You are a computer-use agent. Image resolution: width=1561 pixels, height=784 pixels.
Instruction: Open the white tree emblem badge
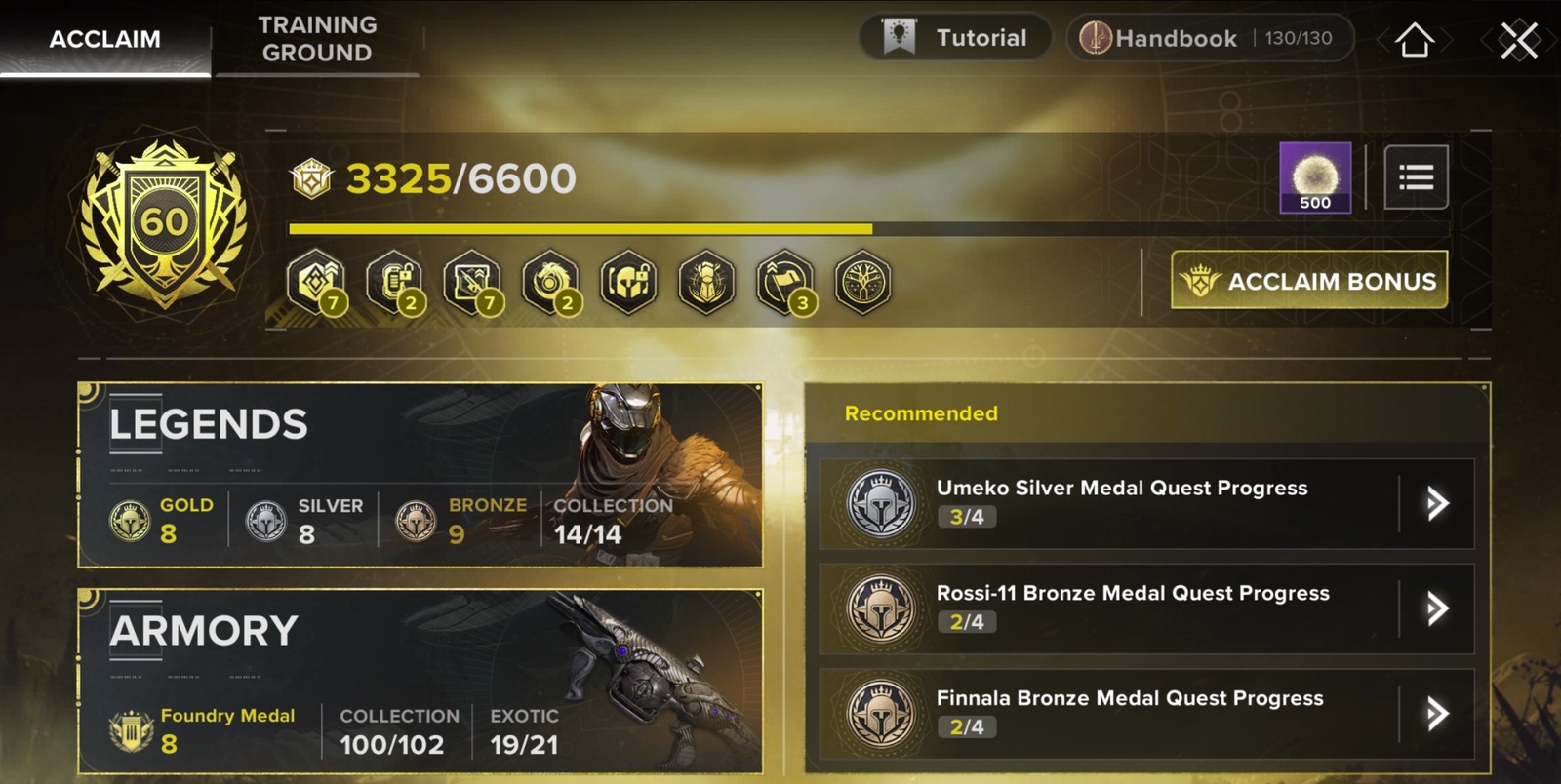863,283
